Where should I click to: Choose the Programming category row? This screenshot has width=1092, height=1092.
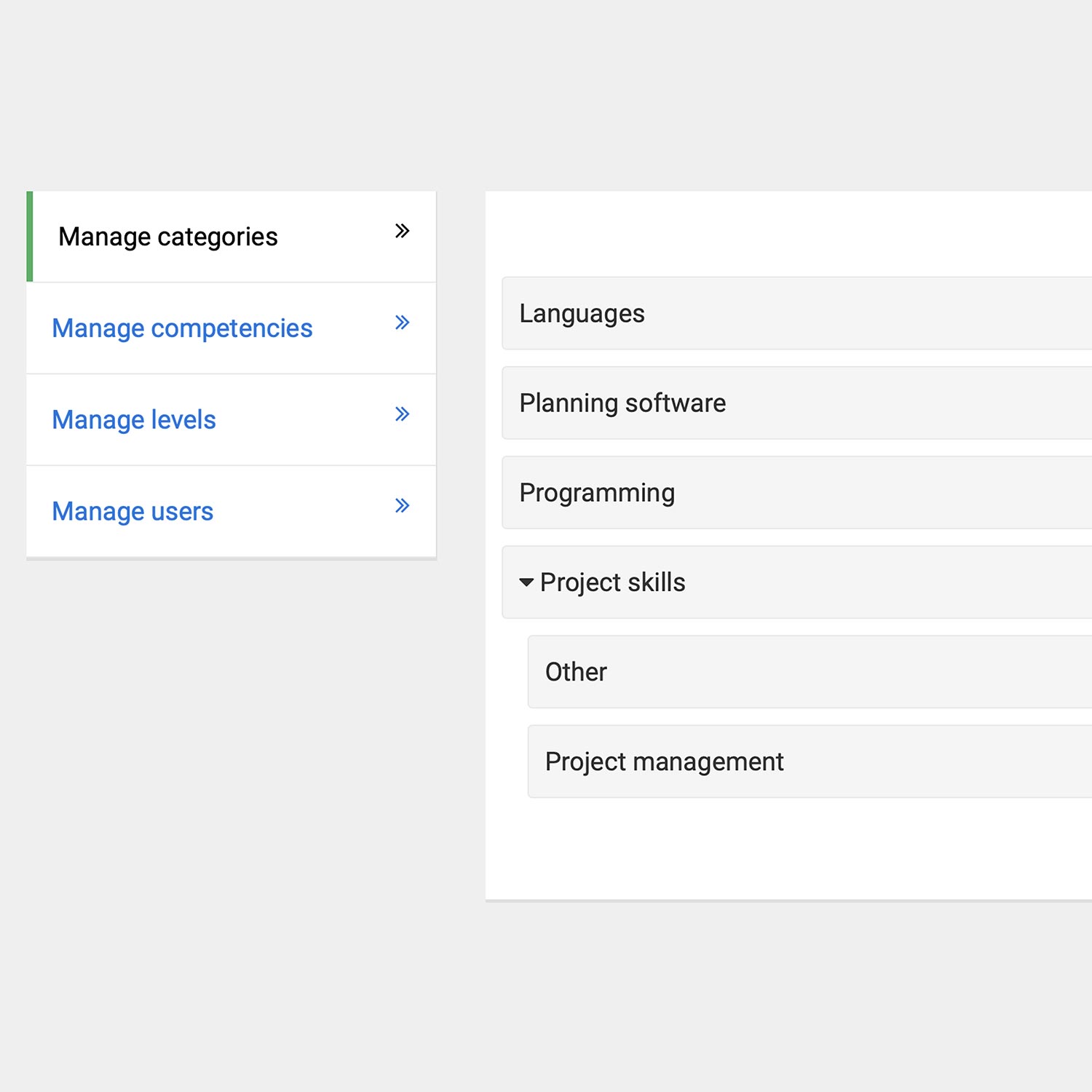(728, 493)
